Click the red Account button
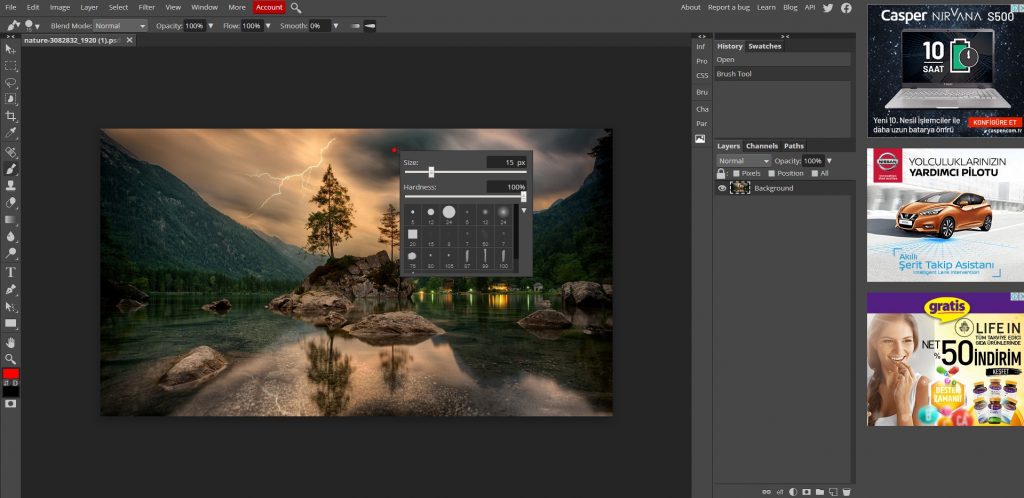Screen dimensions: 1024x498 coord(268,7)
